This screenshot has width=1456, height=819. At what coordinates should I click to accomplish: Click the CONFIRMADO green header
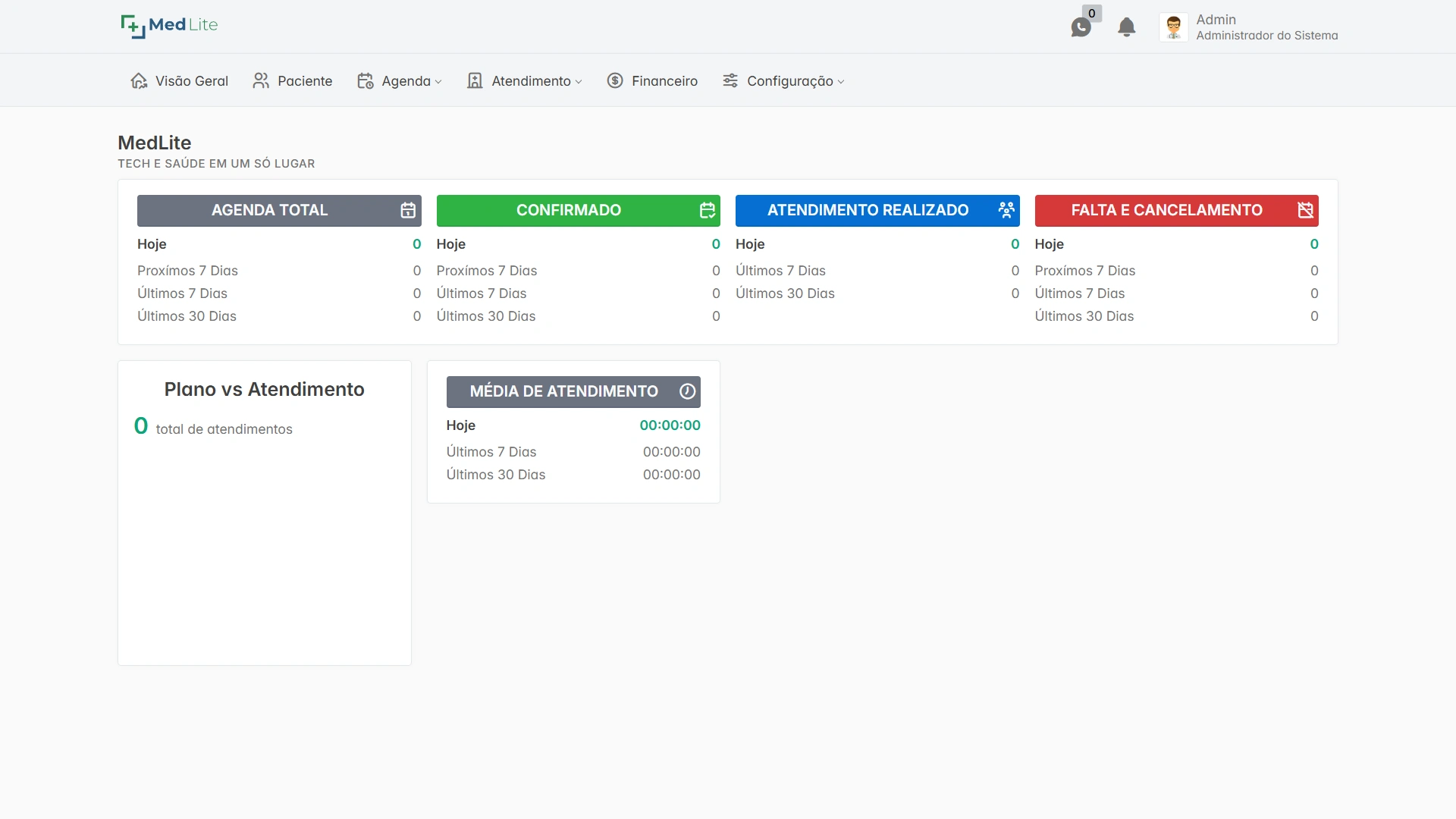click(568, 210)
